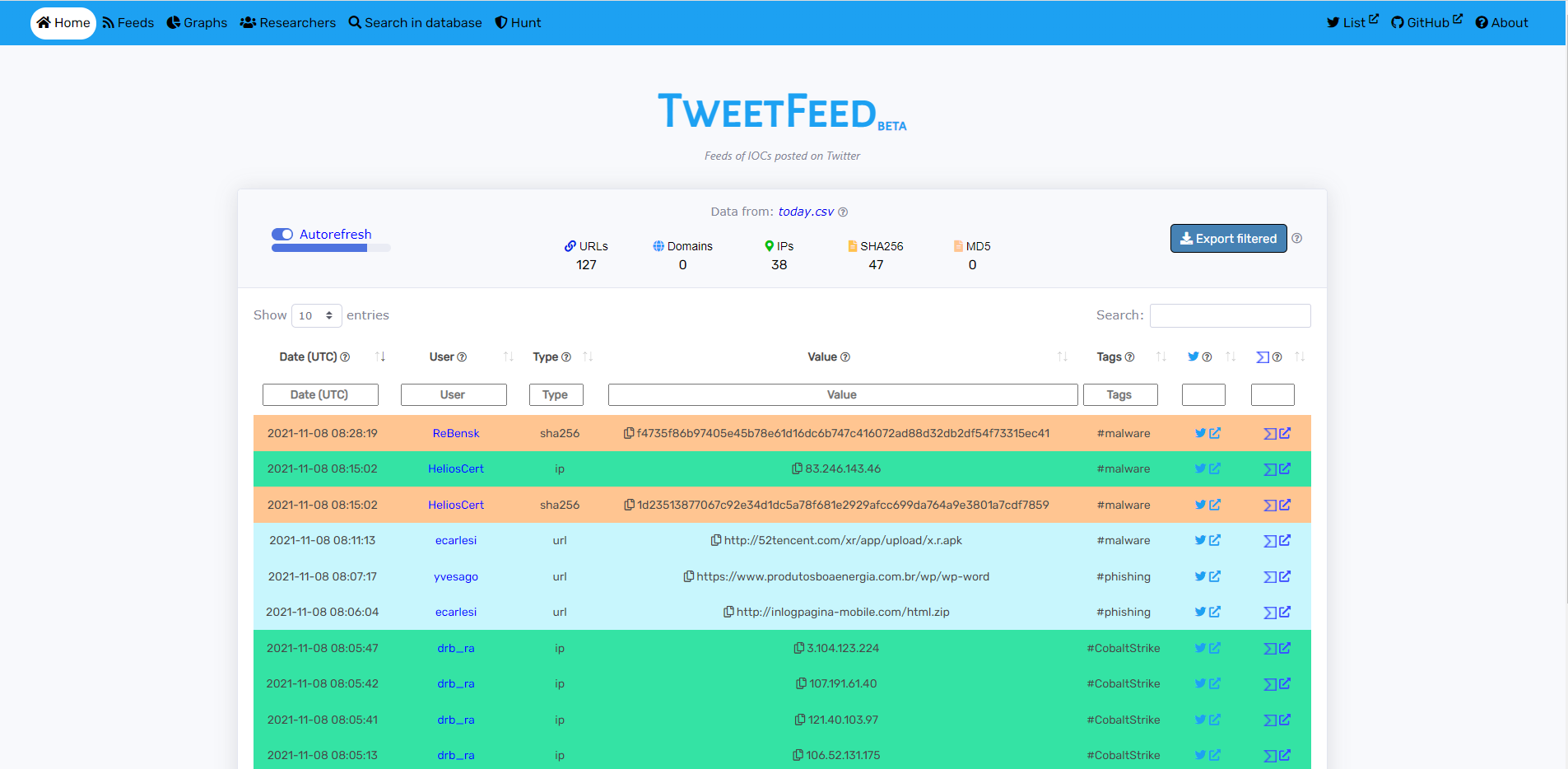This screenshot has width=1568, height=769.
Task: Open Search in database
Action: click(x=416, y=23)
